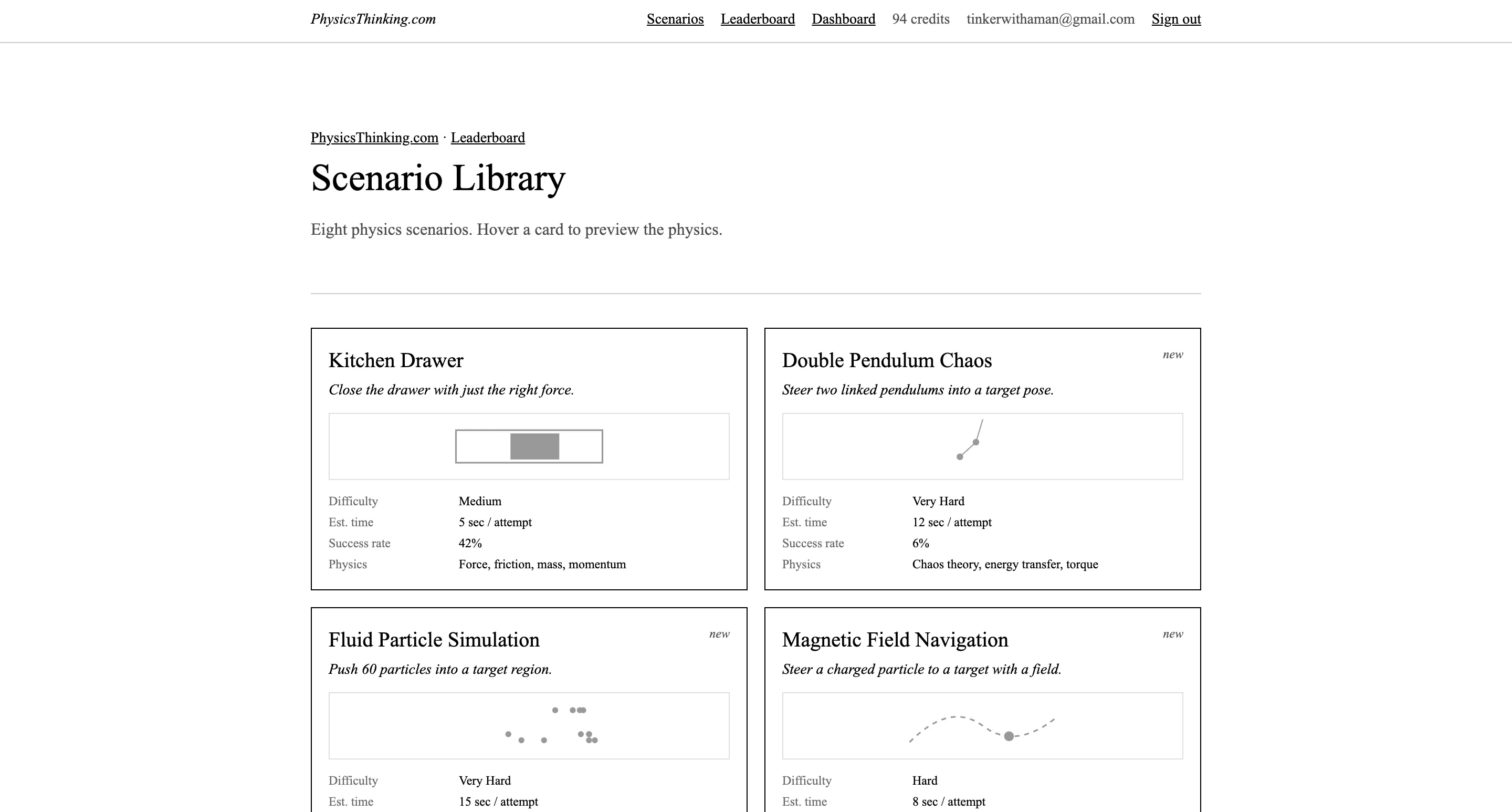Click the PhysicsThinking.com site logo in the header
The height and width of the screenshot is (812, 1512).
[x=373, y=19]
